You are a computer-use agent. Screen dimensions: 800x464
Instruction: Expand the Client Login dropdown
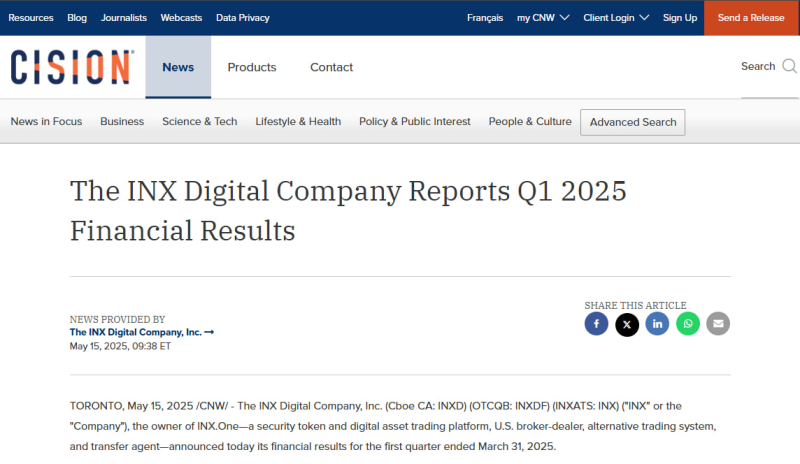(616, 18)
